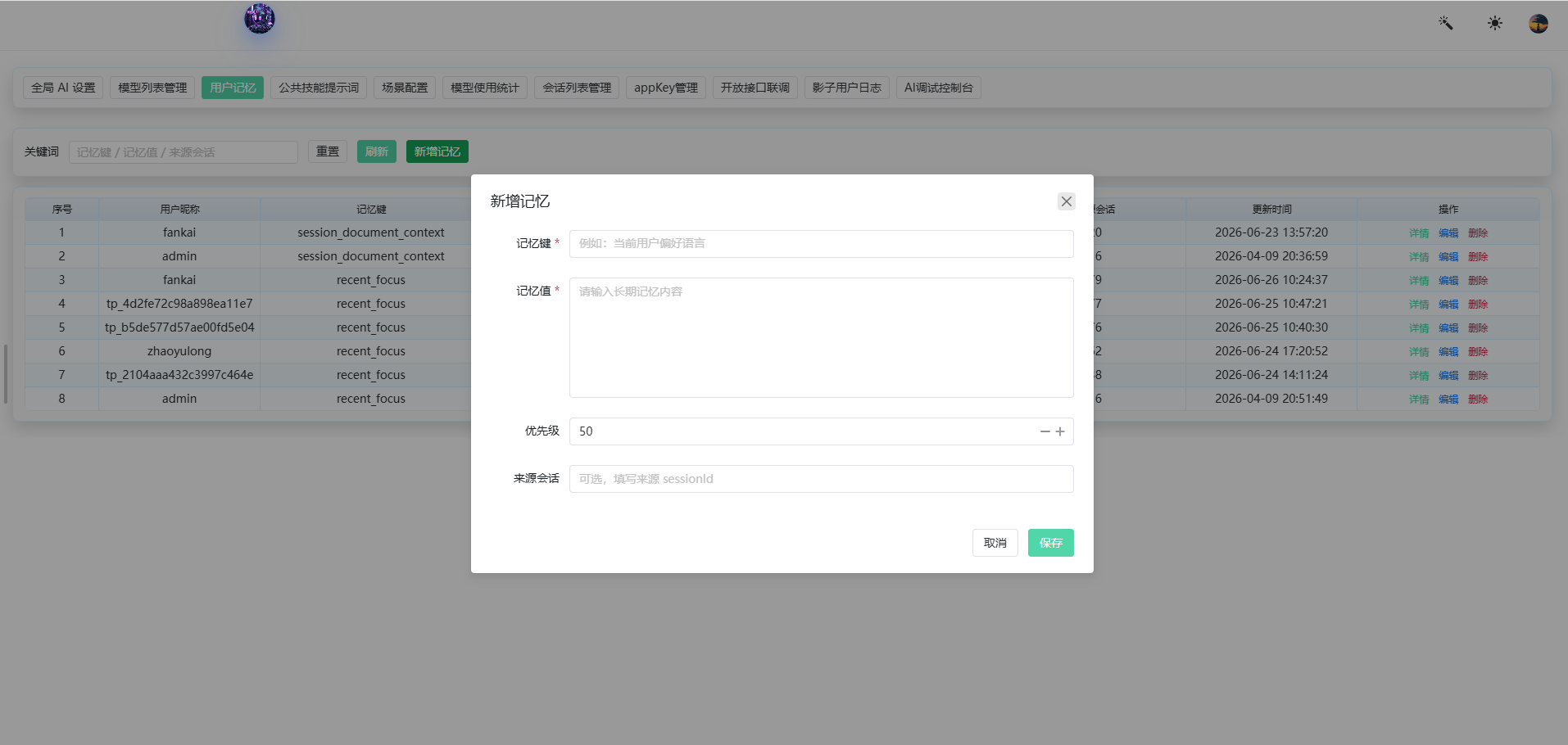Open 详情 for tp_4d2fe72c98a898ea11e7 row
This screenshot has height=745, width=1568.
point(1419,305)
